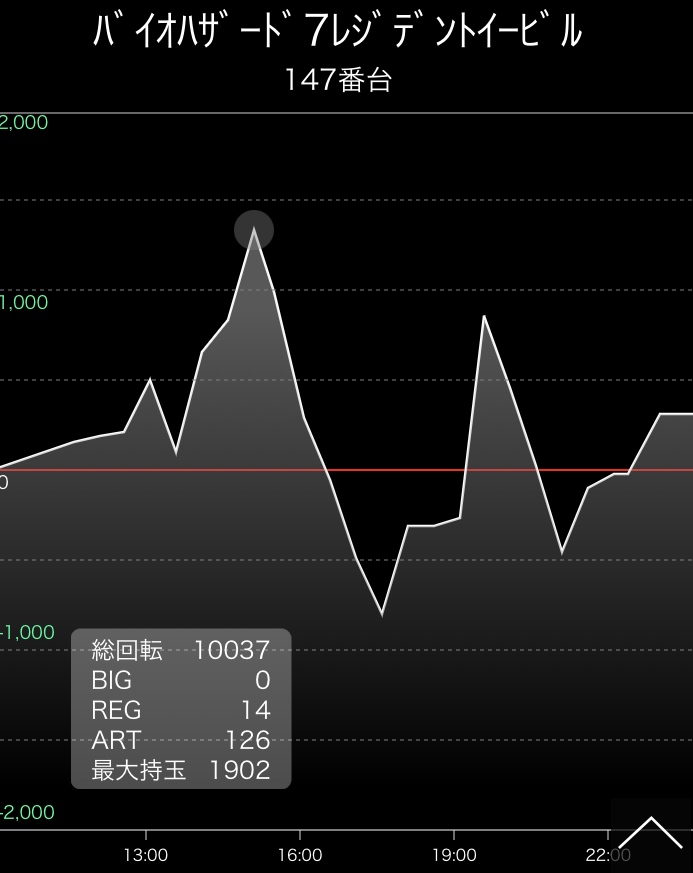Click the -2,000 y-axis label
The image size is (693, 873).
pyautogui.click(x=27, y=812)
